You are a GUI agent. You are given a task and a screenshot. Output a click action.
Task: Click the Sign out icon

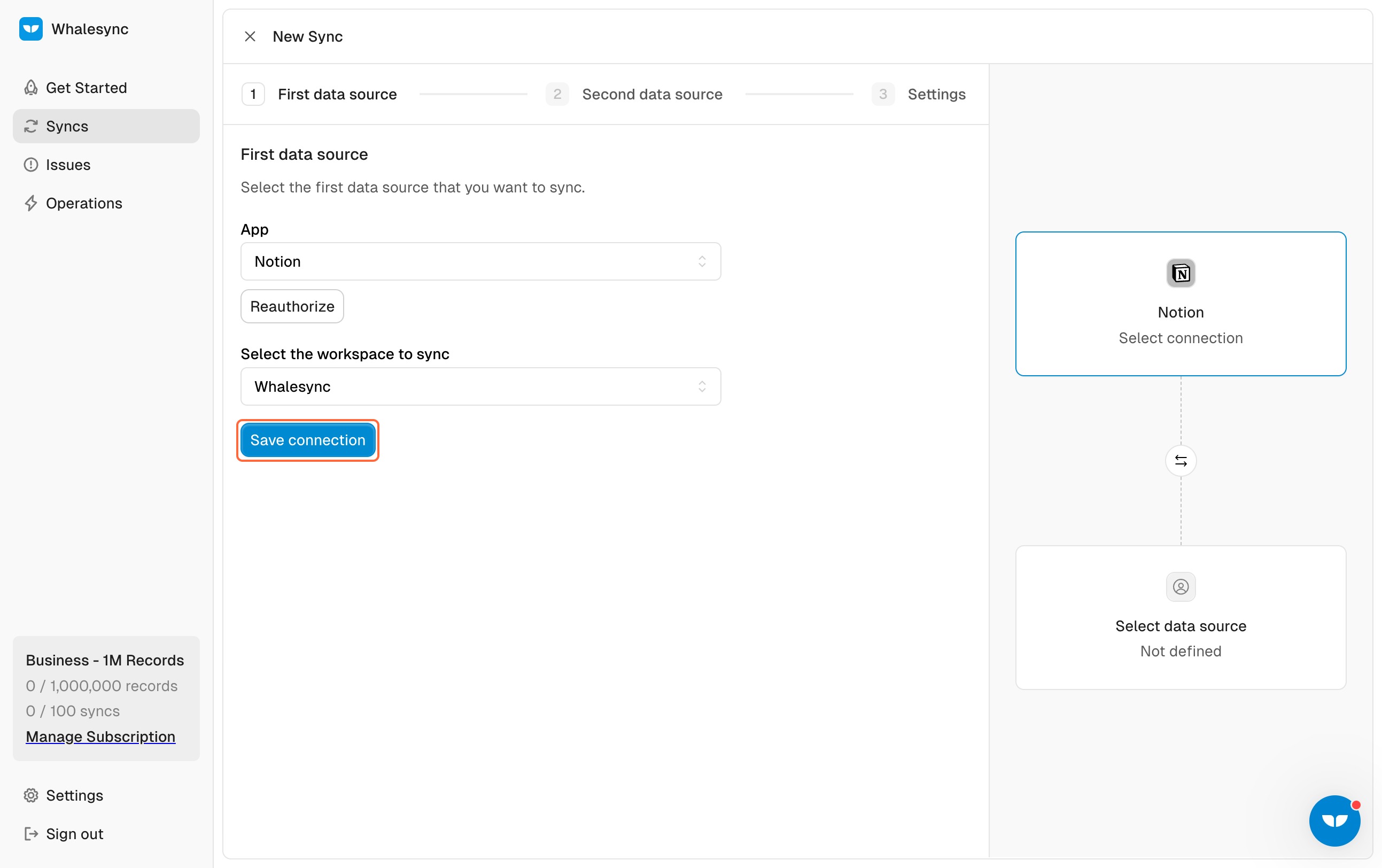[x=31, y=834]
